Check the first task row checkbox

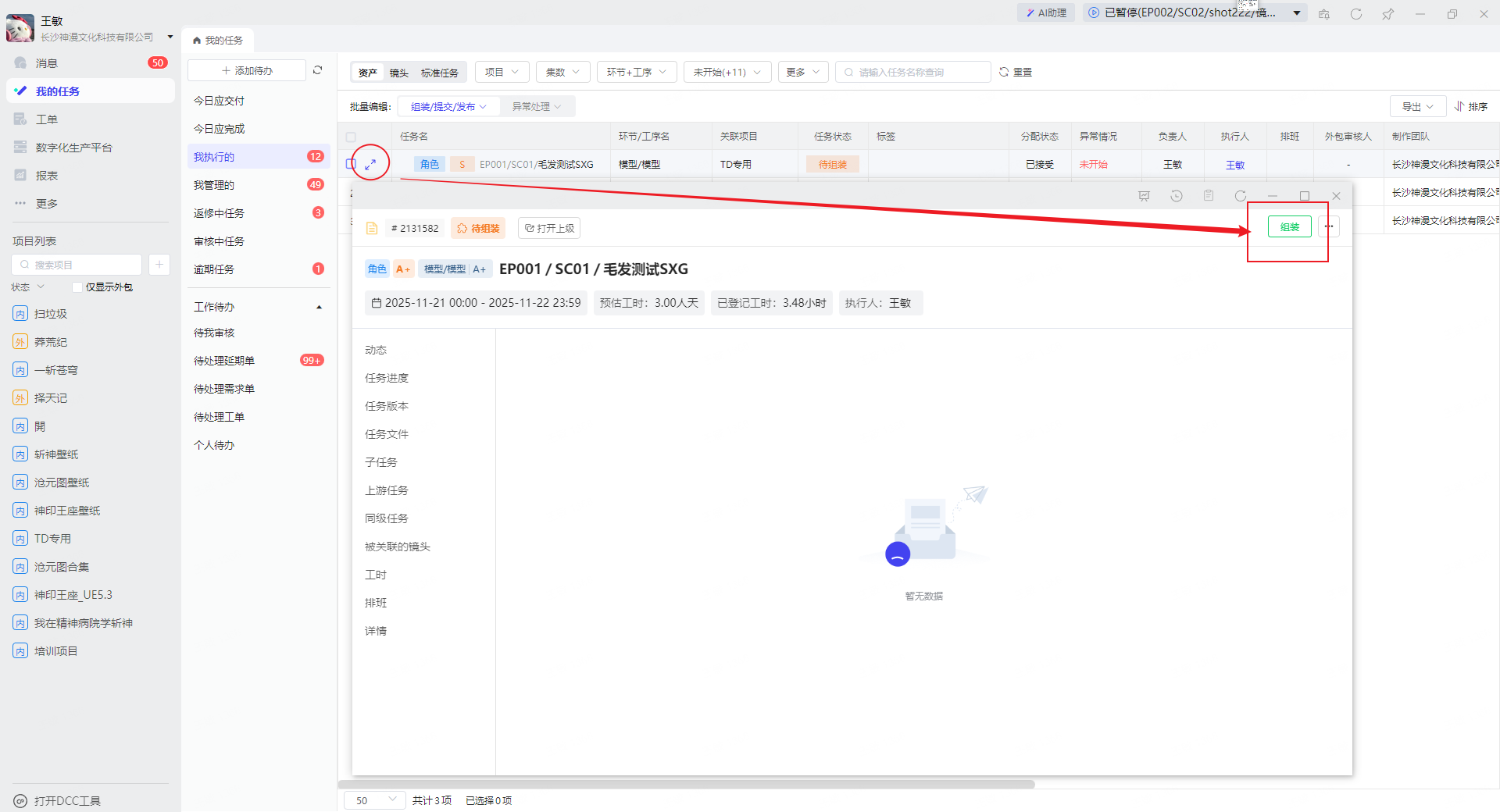(x=351, y=164)
